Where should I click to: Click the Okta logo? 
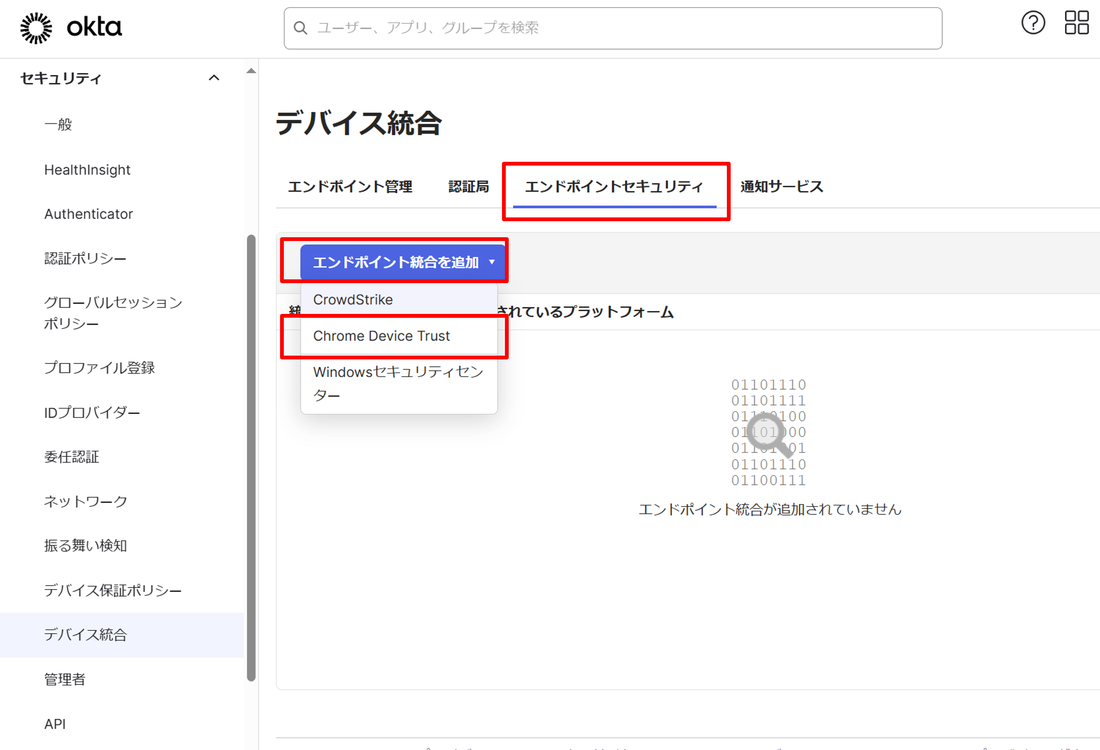[x=70, y=28]
